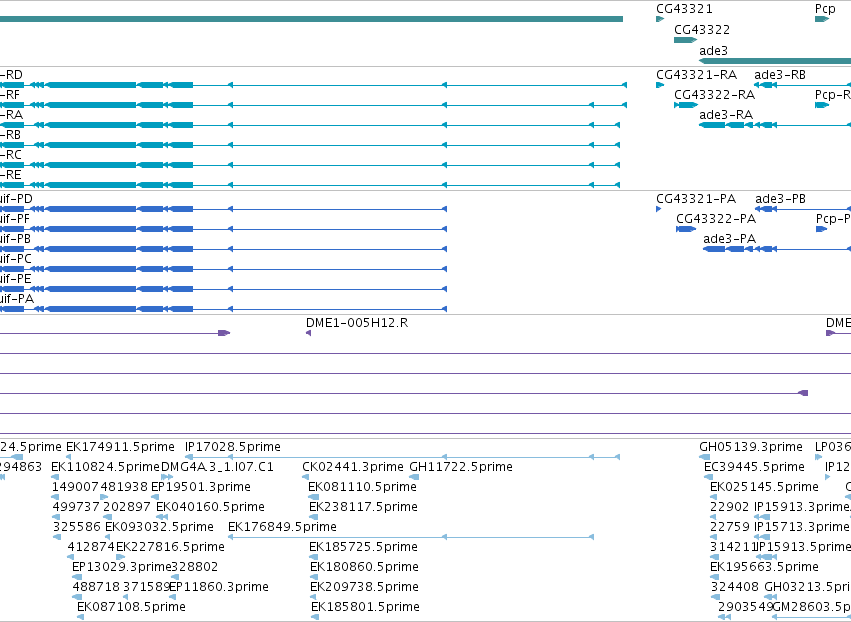Select the uif-PF CDS label
The height and width of the screenshot is (622, 851).
[15, 219]
